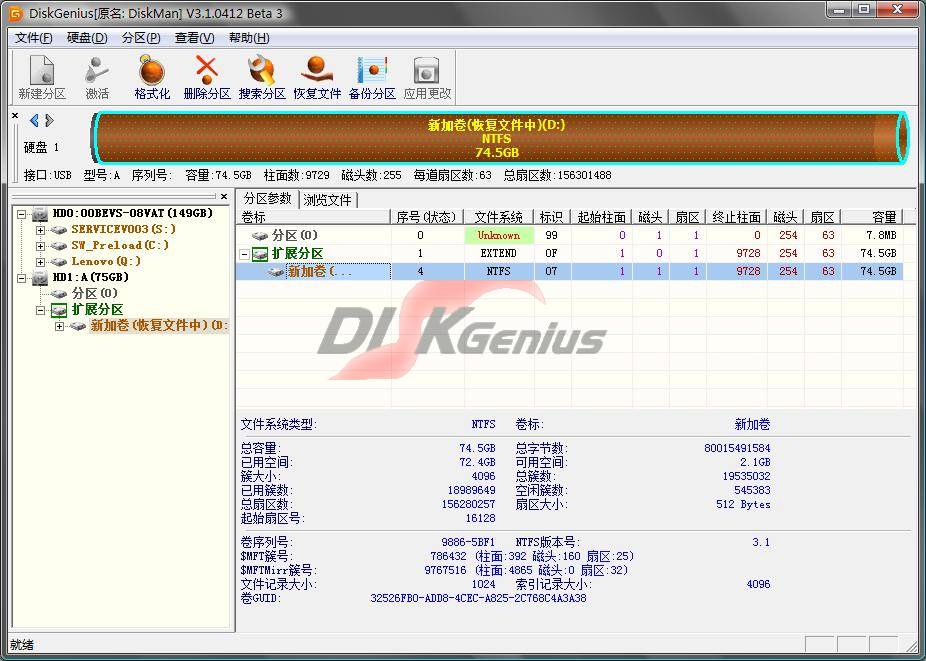This screenshot has height=661, width=926.
Task: Click the volume serial 9886-5BF1
Action: coord(468,542)
